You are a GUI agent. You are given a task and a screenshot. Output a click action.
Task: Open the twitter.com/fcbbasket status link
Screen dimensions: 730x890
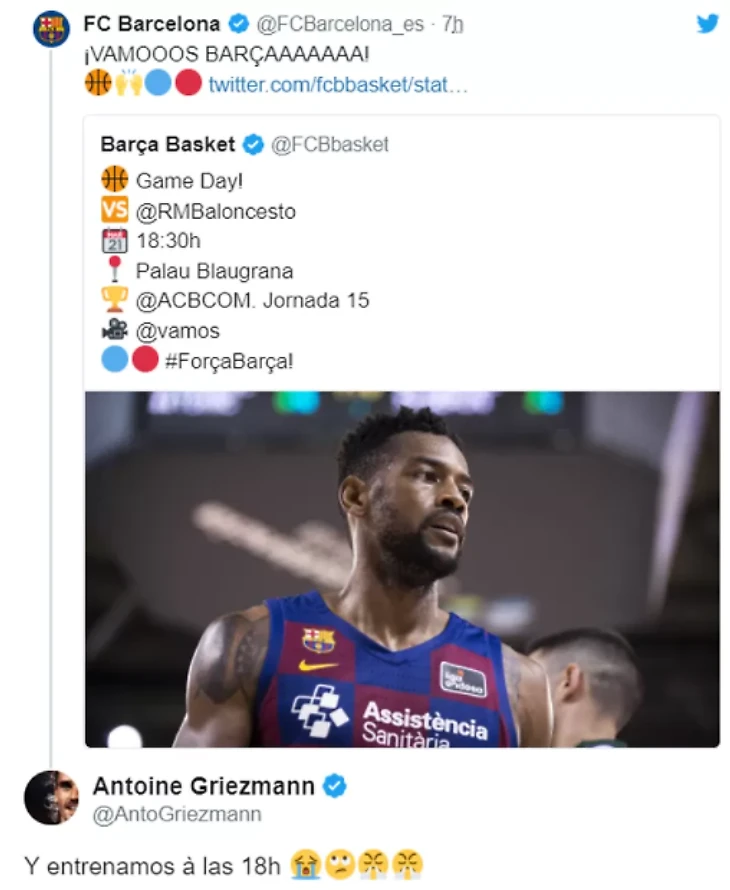tap(338, 84)
